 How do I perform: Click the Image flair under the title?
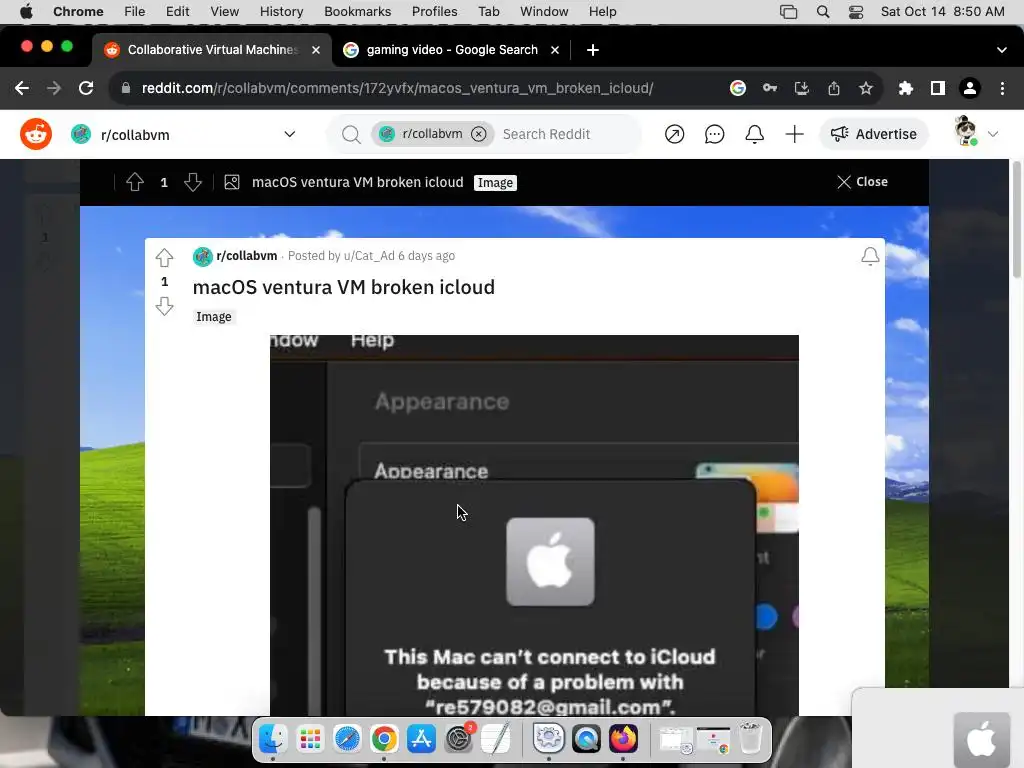pos(214,317)
